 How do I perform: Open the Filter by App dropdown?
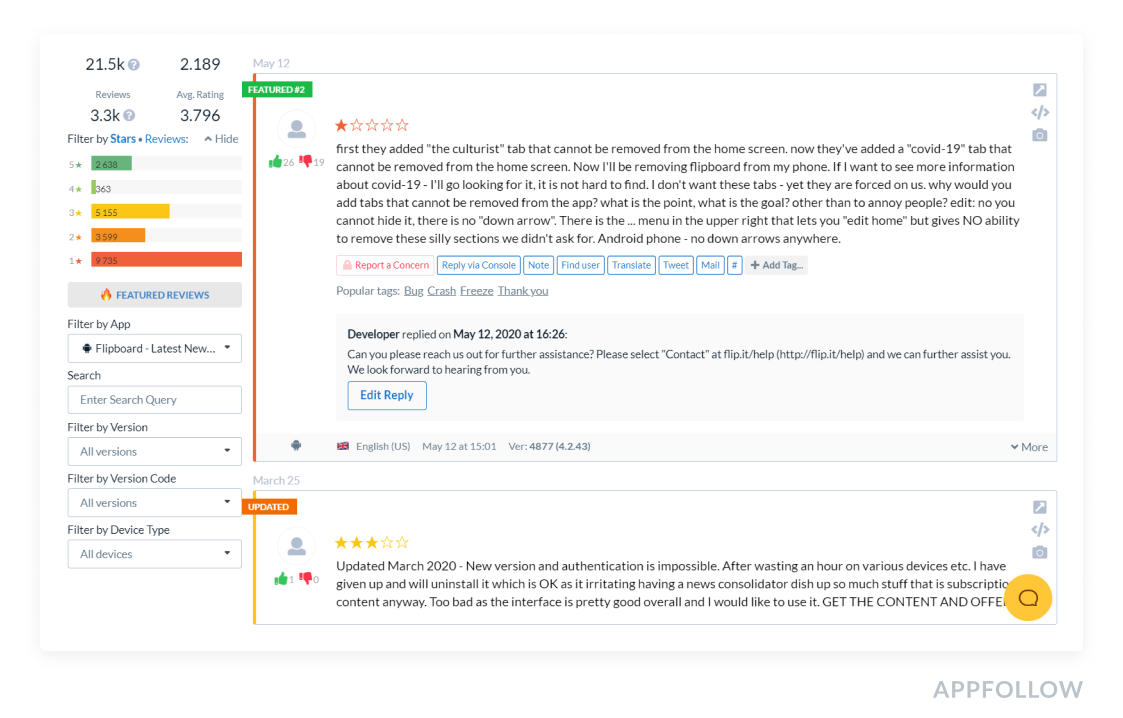(154, 348)
